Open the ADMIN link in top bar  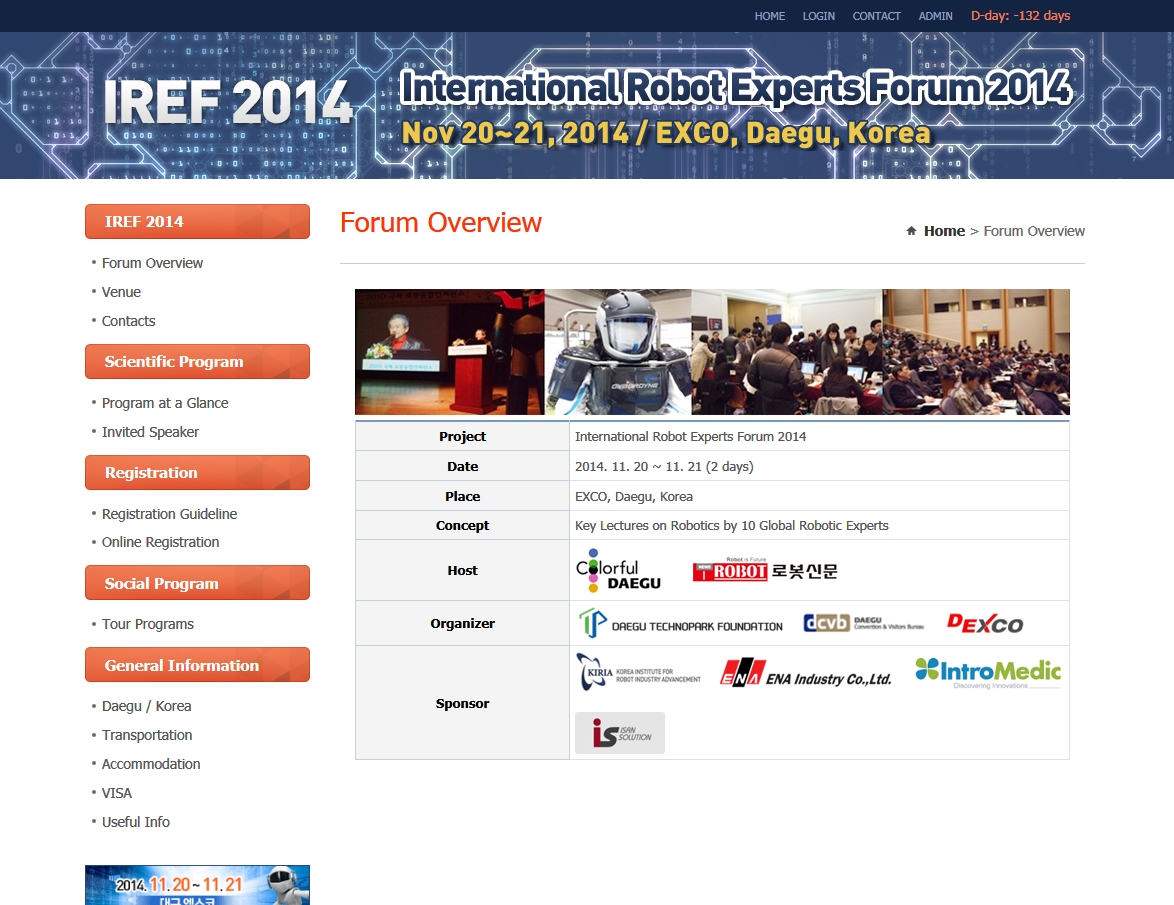935,16
